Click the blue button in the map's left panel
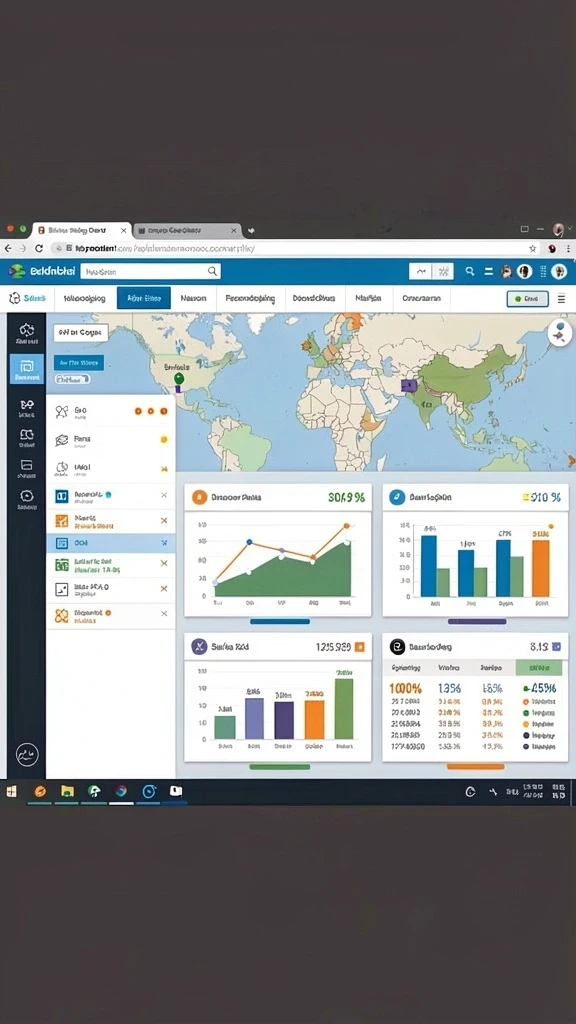The height and width of the screenshot is (1024, 576). pyautogui.click(x=78, y=362)
